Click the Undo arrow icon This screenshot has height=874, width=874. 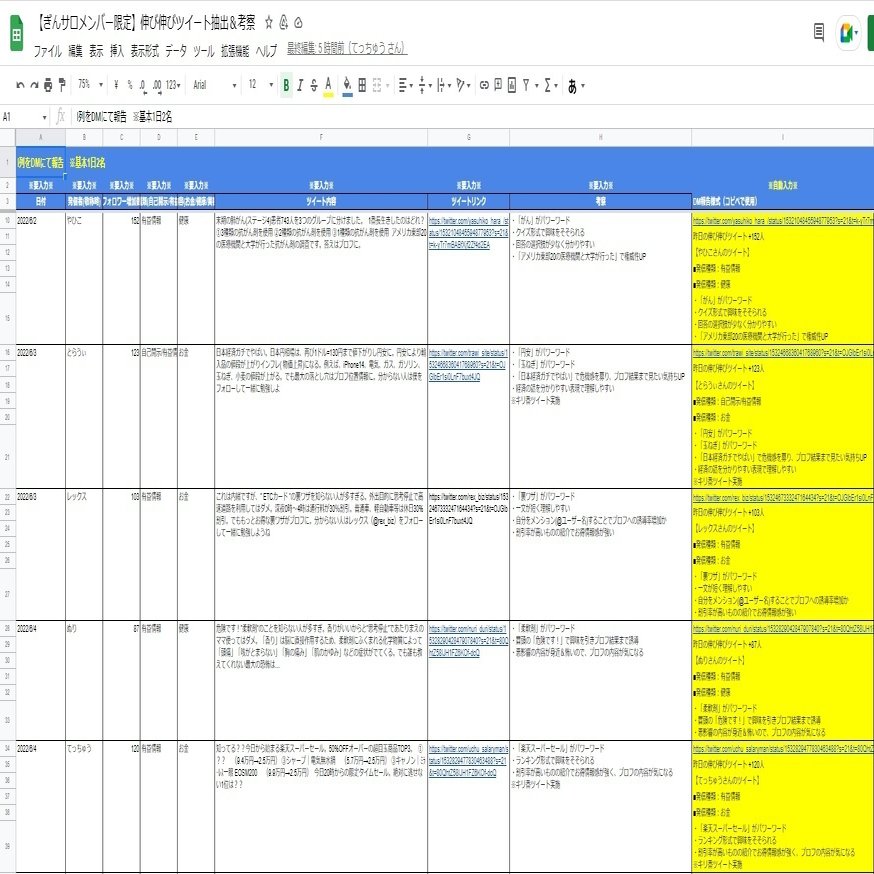(20, 85)
